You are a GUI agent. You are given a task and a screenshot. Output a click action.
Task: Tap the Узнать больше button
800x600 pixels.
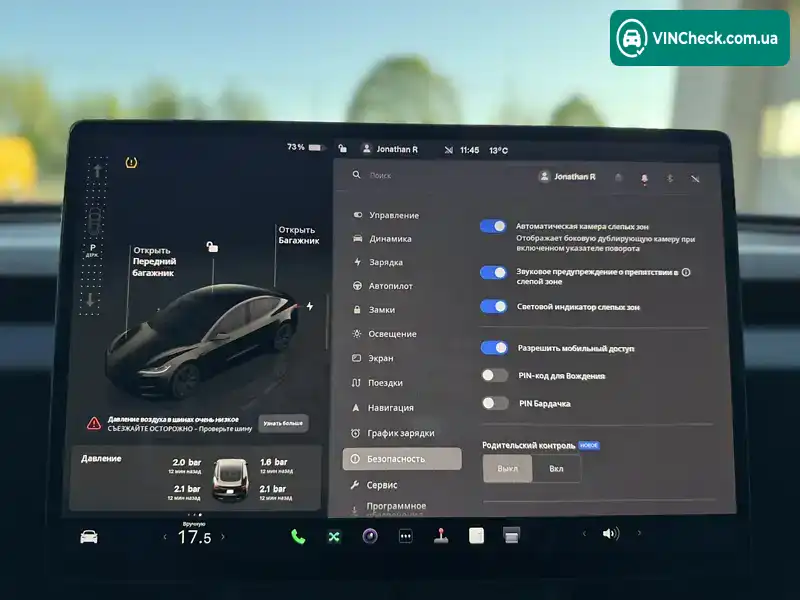(283, 423)
